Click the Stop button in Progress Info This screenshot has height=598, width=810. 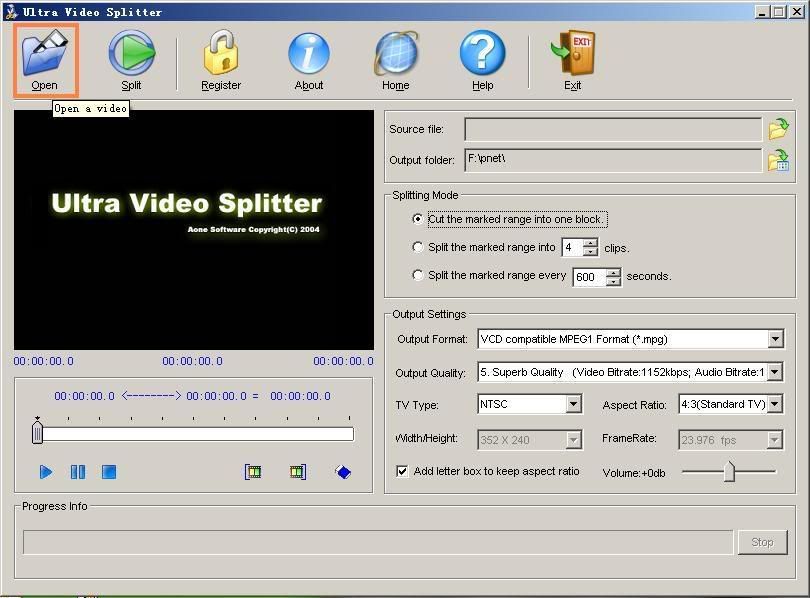[x=762, y=542]
